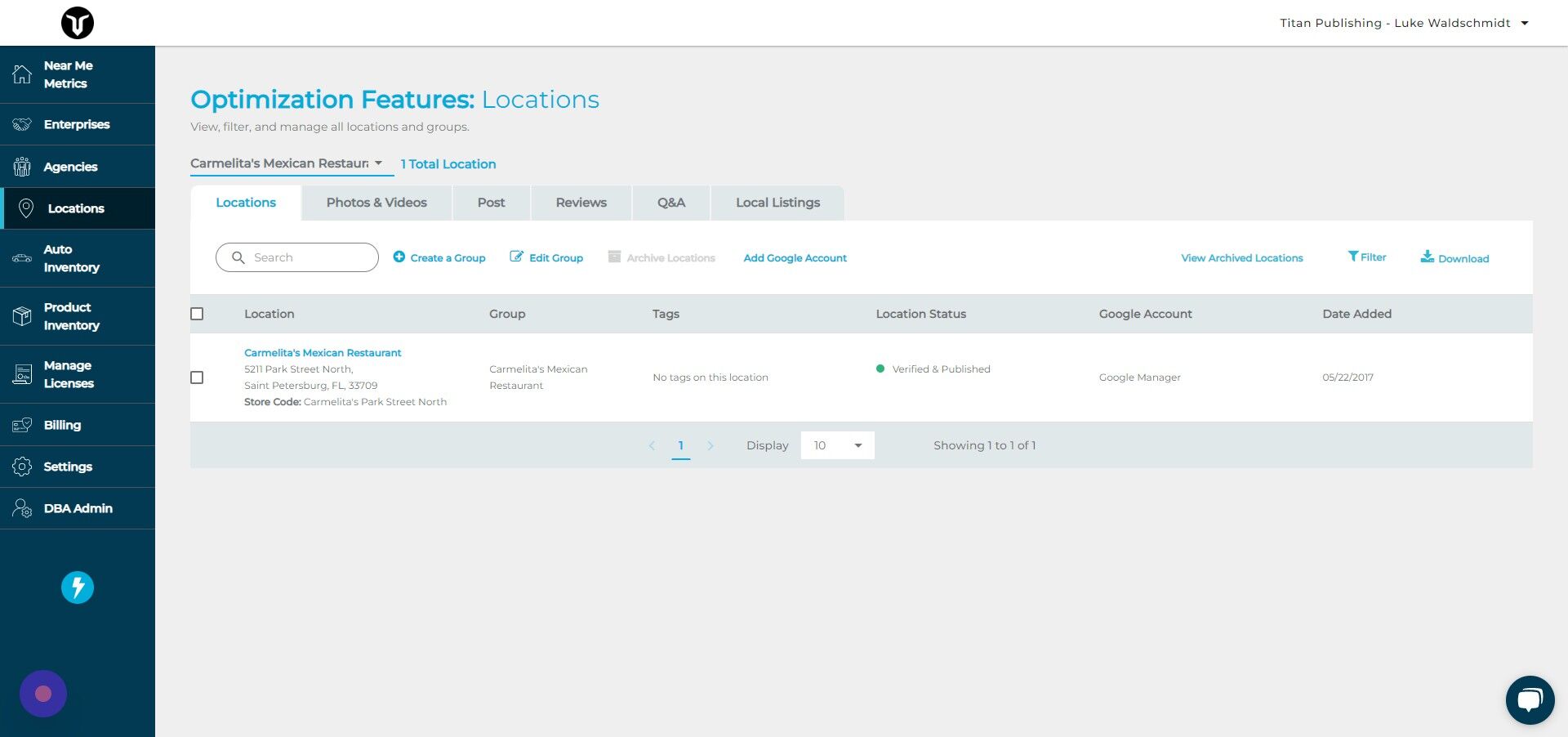The width and height of the screenshot is (1568, 737).
Task: Open DBA Admin menu item
Action: pos(78,508)
